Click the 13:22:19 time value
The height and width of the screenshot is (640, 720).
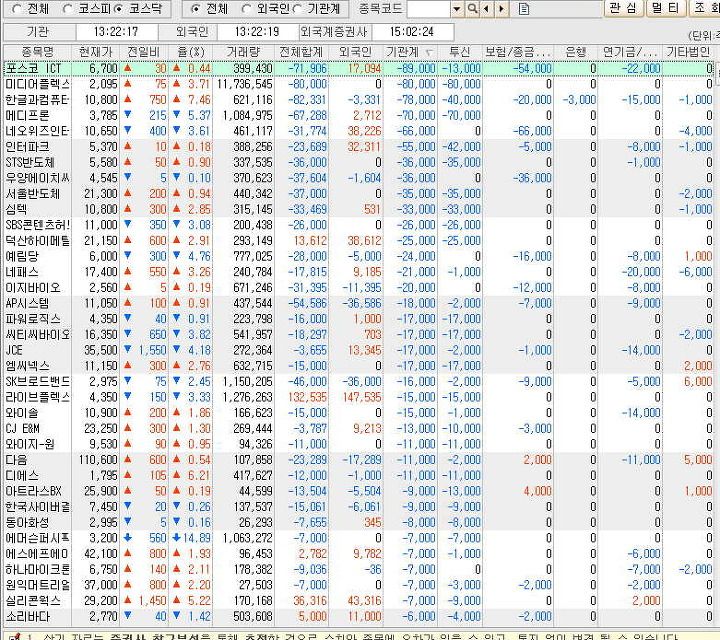[257, 32]
